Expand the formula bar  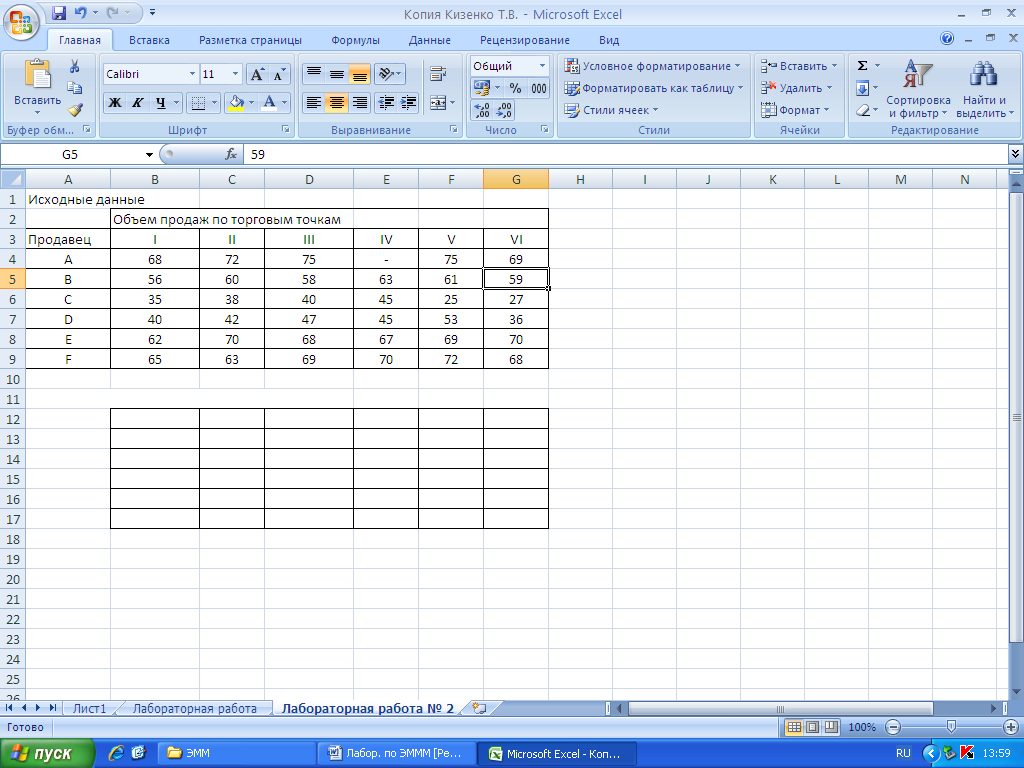tap(1015, 154)
